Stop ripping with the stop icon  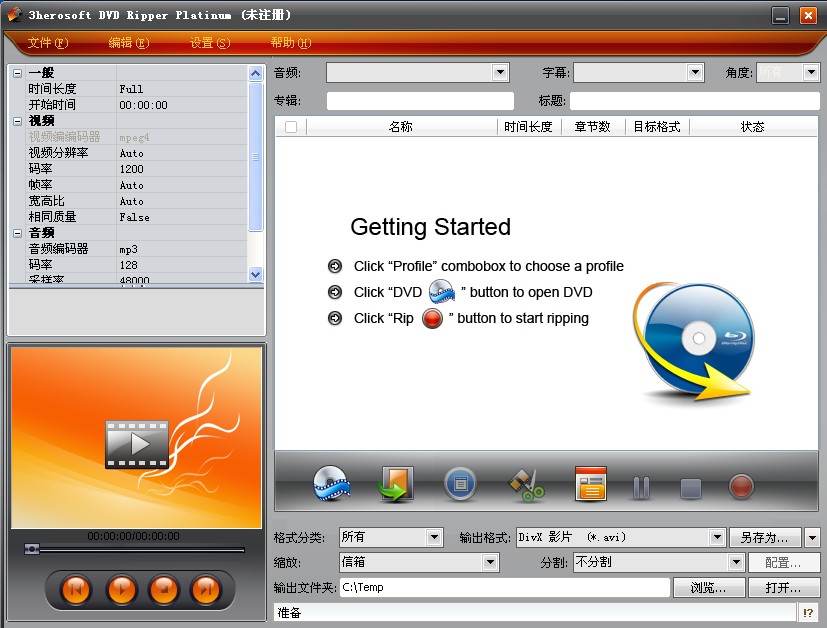[690, 486]
